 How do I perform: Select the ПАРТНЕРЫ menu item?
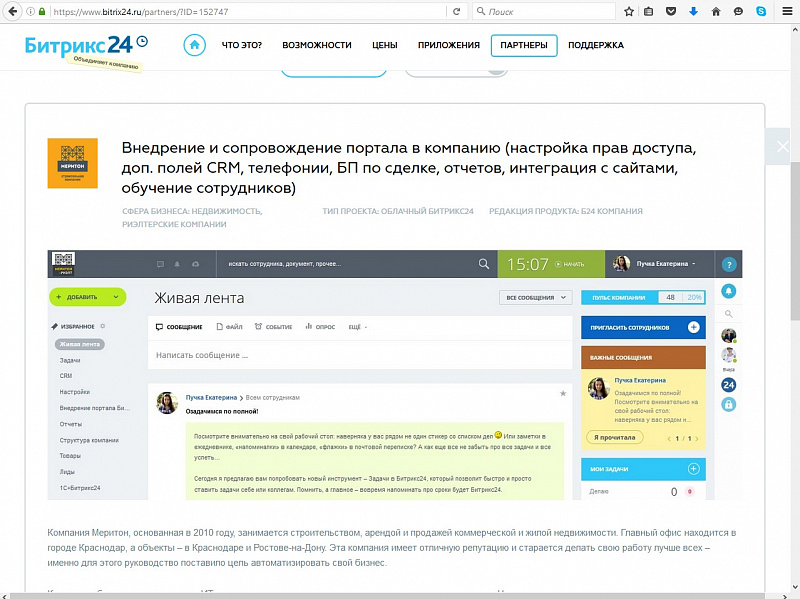pos(524,45)
